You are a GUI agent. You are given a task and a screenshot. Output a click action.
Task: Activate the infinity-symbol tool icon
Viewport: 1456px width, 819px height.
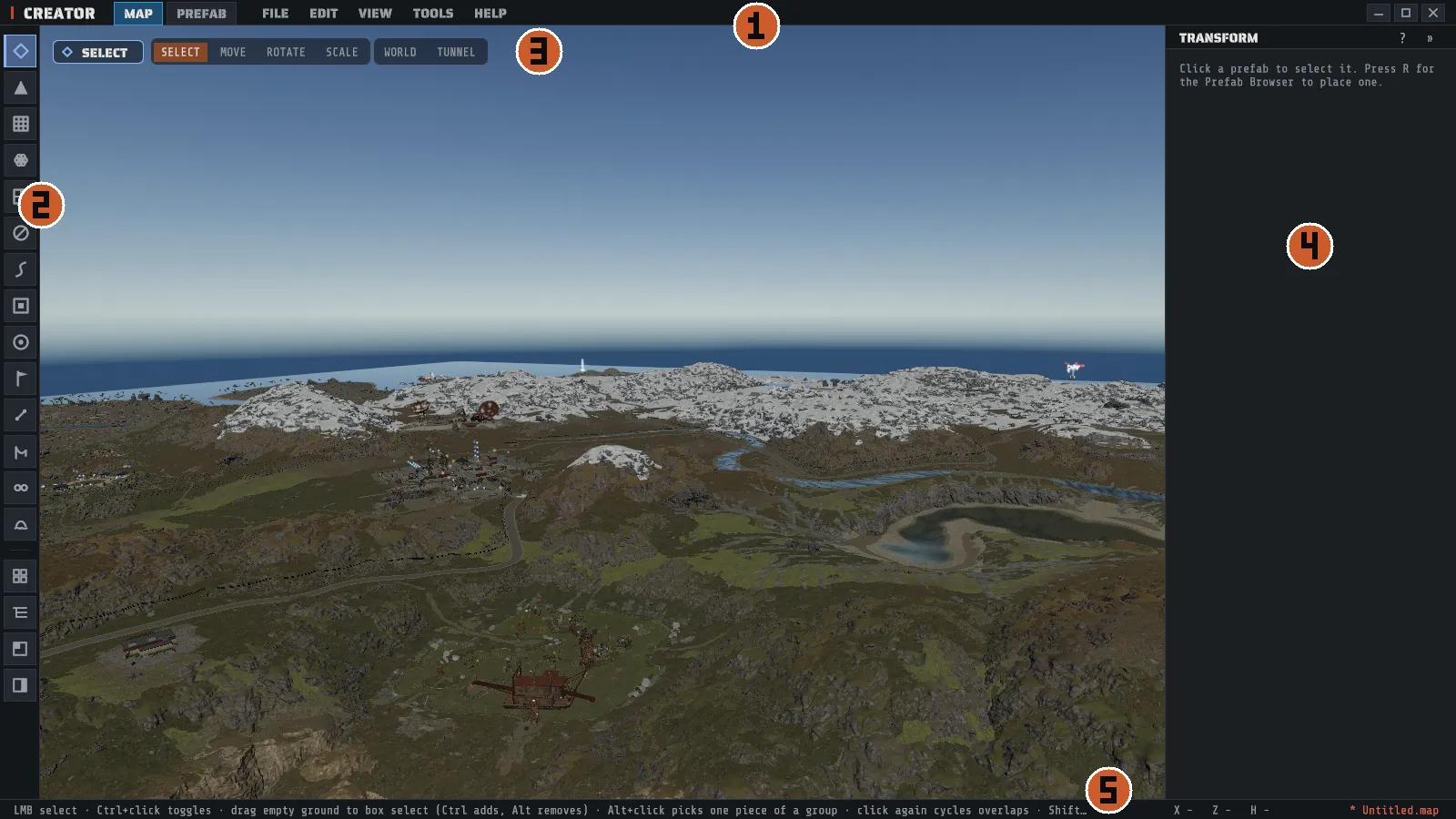click(x=20, y=488)
